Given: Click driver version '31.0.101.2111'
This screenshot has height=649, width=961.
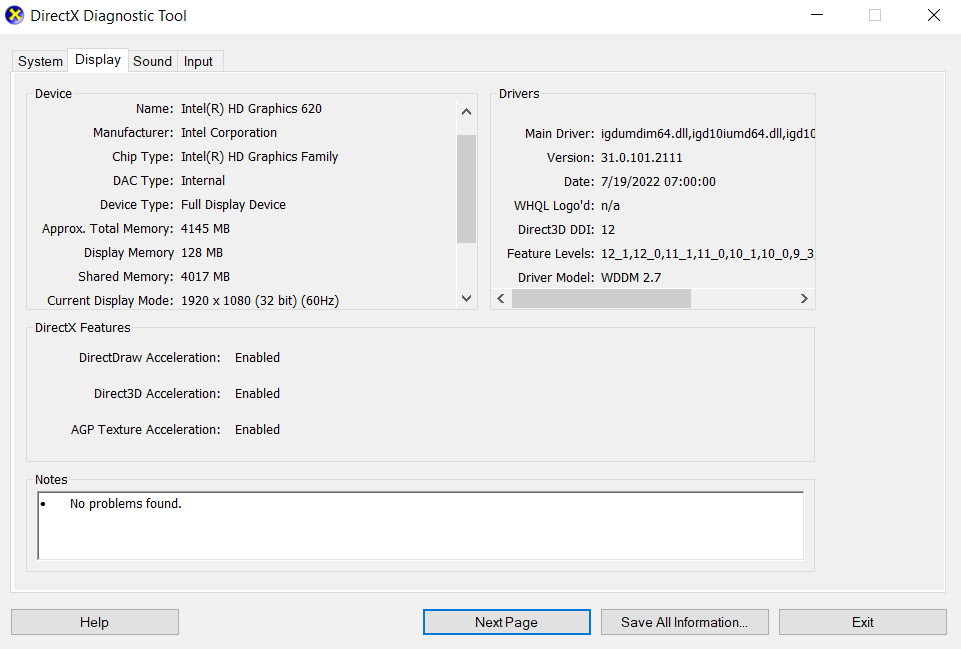Looking at the screenshot, I should pyautogui.click(x=641, y=158).
